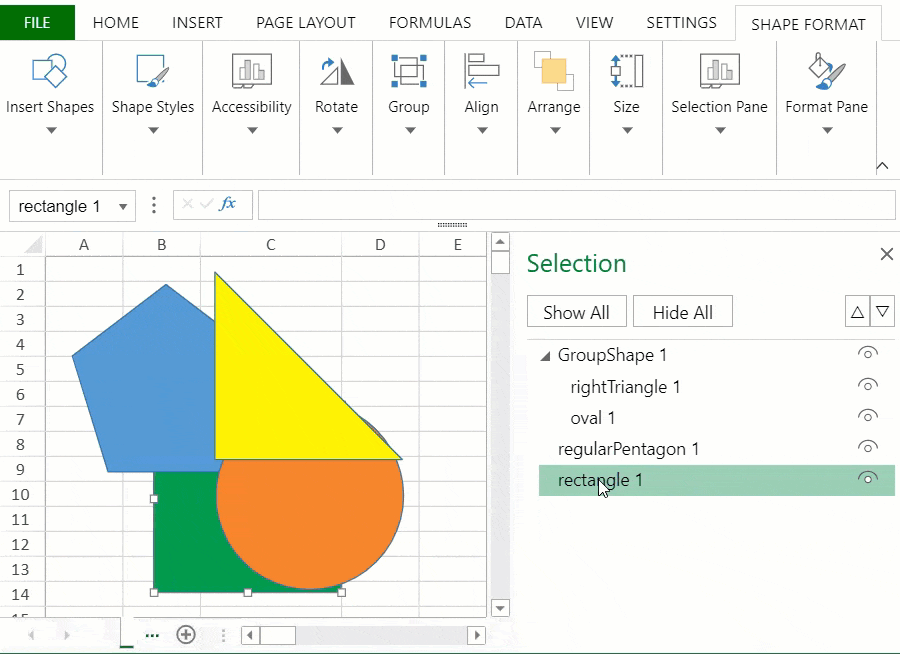Open the Shape Styles icon
The height and width of the screenshot is (654, 900).
point(153,71)
